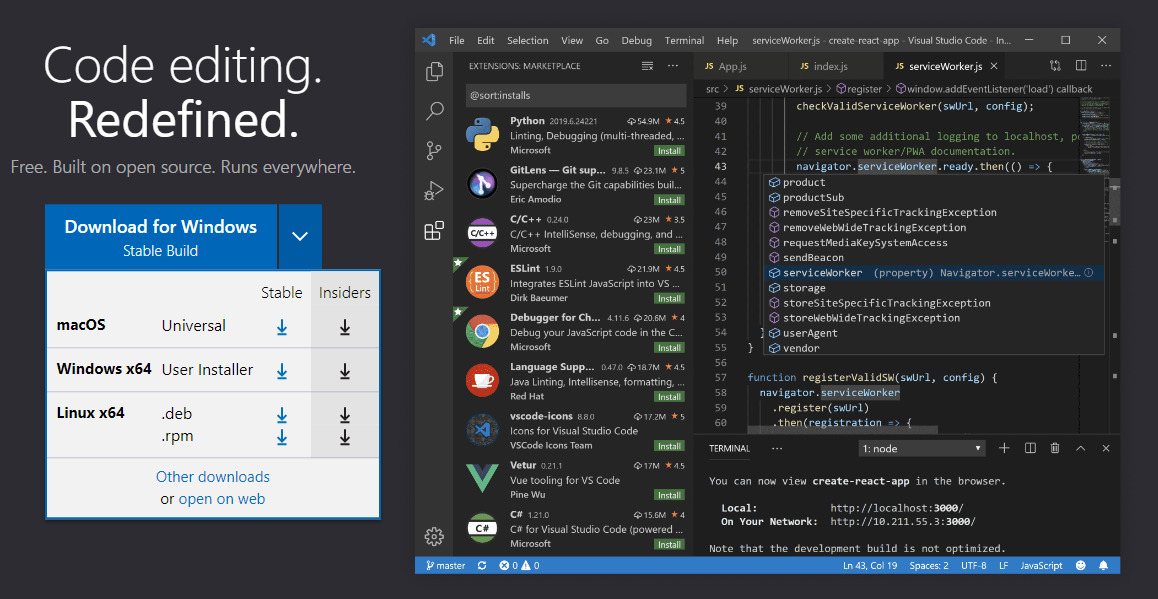Open the Source Control icon in activity bar
Screen dimensions: 1158x599
(435, 151)
